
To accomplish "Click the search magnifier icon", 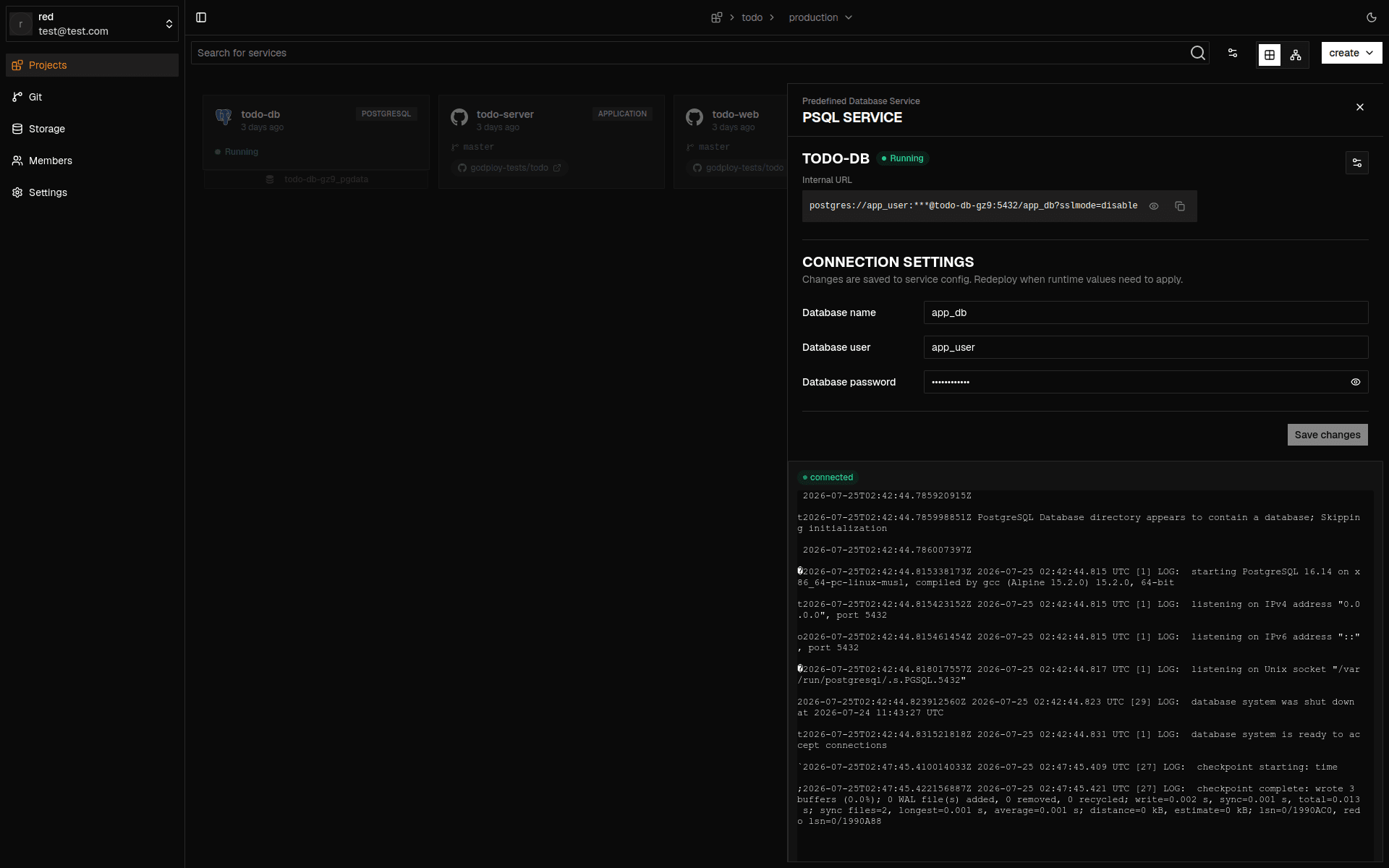I will click(1198, 53).
